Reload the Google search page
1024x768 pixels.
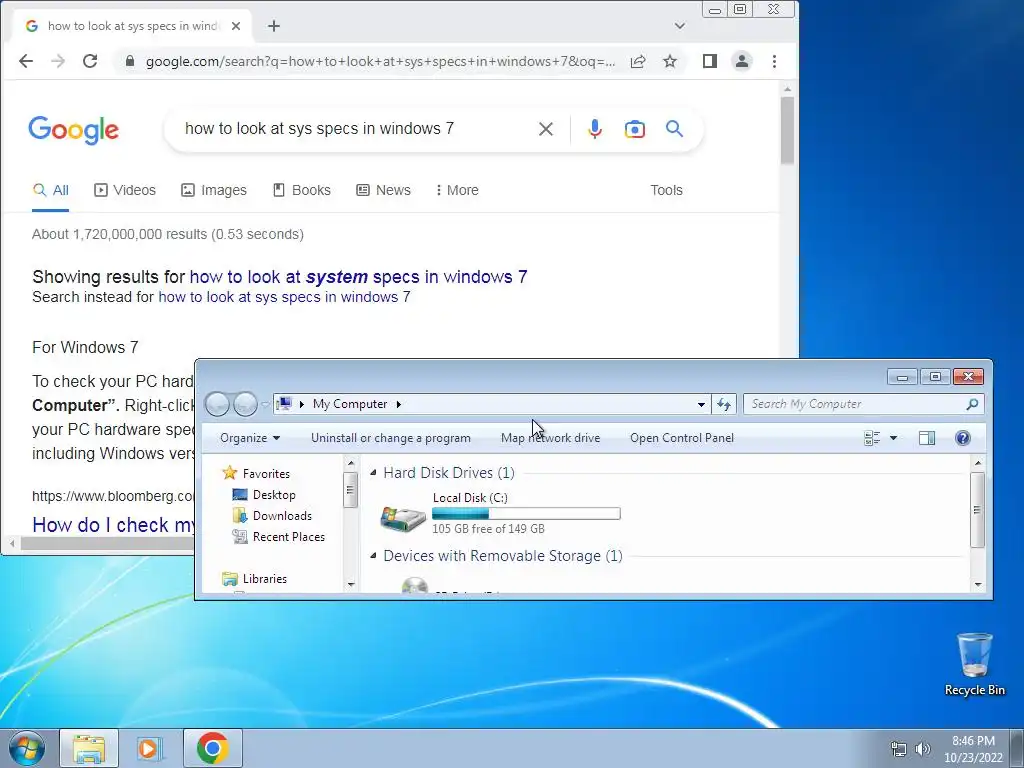[x=90, y=61]
